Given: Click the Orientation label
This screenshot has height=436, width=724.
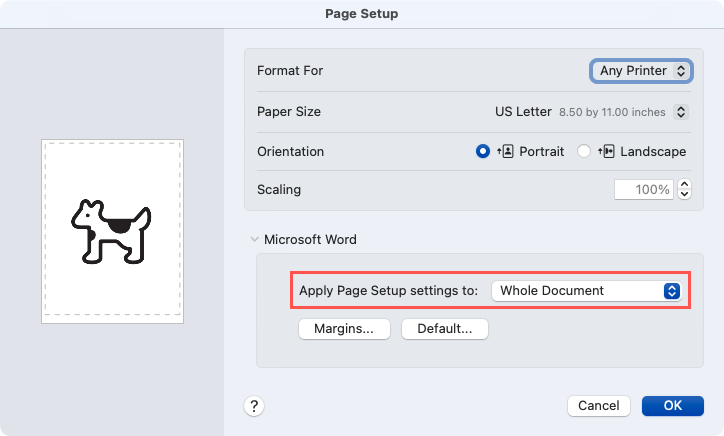Looking at the screenshot, I should click(290, 151).
